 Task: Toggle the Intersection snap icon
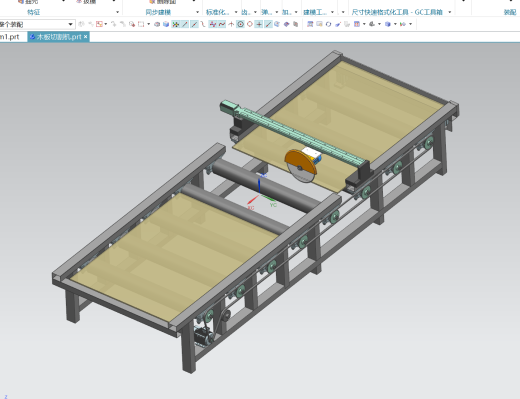(x=213, y=24)
